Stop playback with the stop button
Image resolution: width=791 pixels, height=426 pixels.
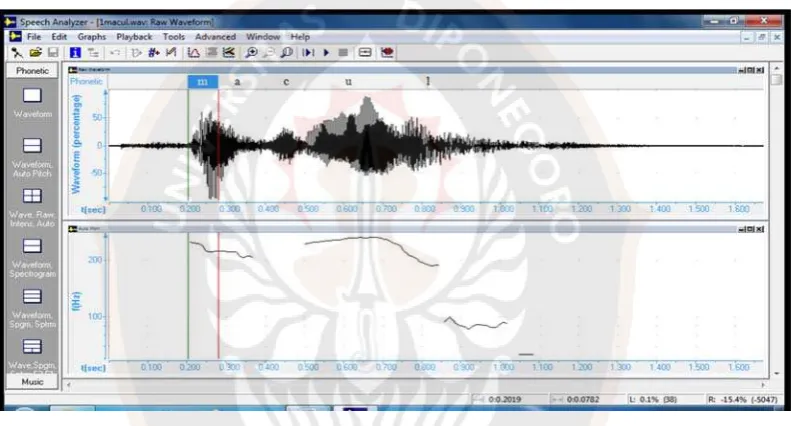343,52
